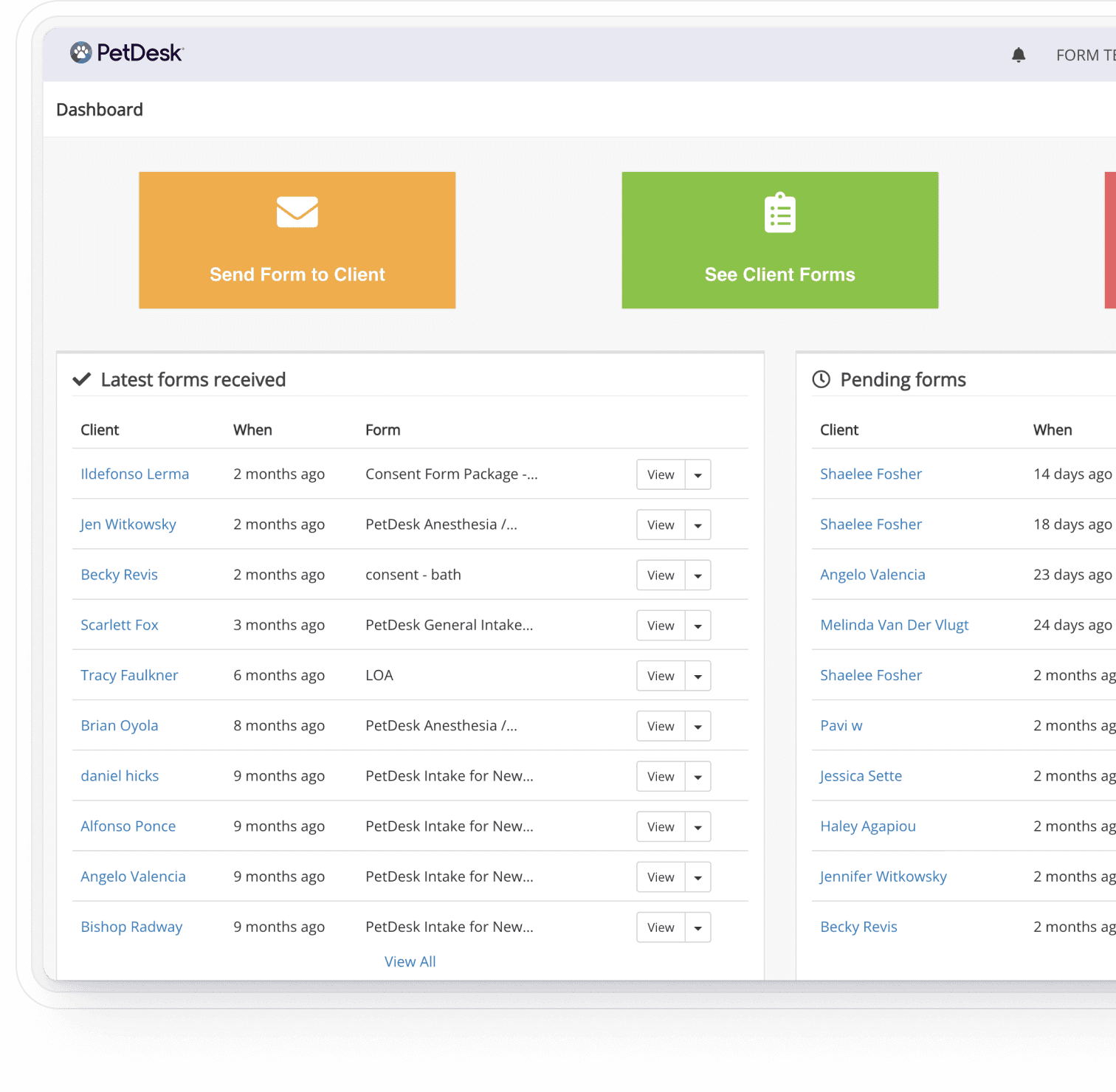Open the Send Form to Client tile
Viewport: 1116px width, 1092px height.
click(297, 240)
